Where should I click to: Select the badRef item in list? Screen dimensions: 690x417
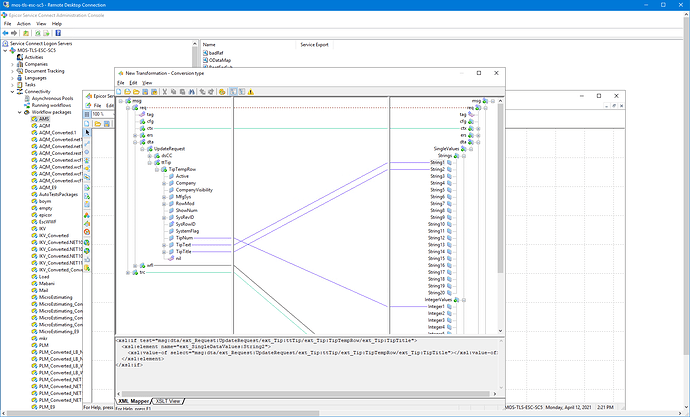[x=216, y=53]
